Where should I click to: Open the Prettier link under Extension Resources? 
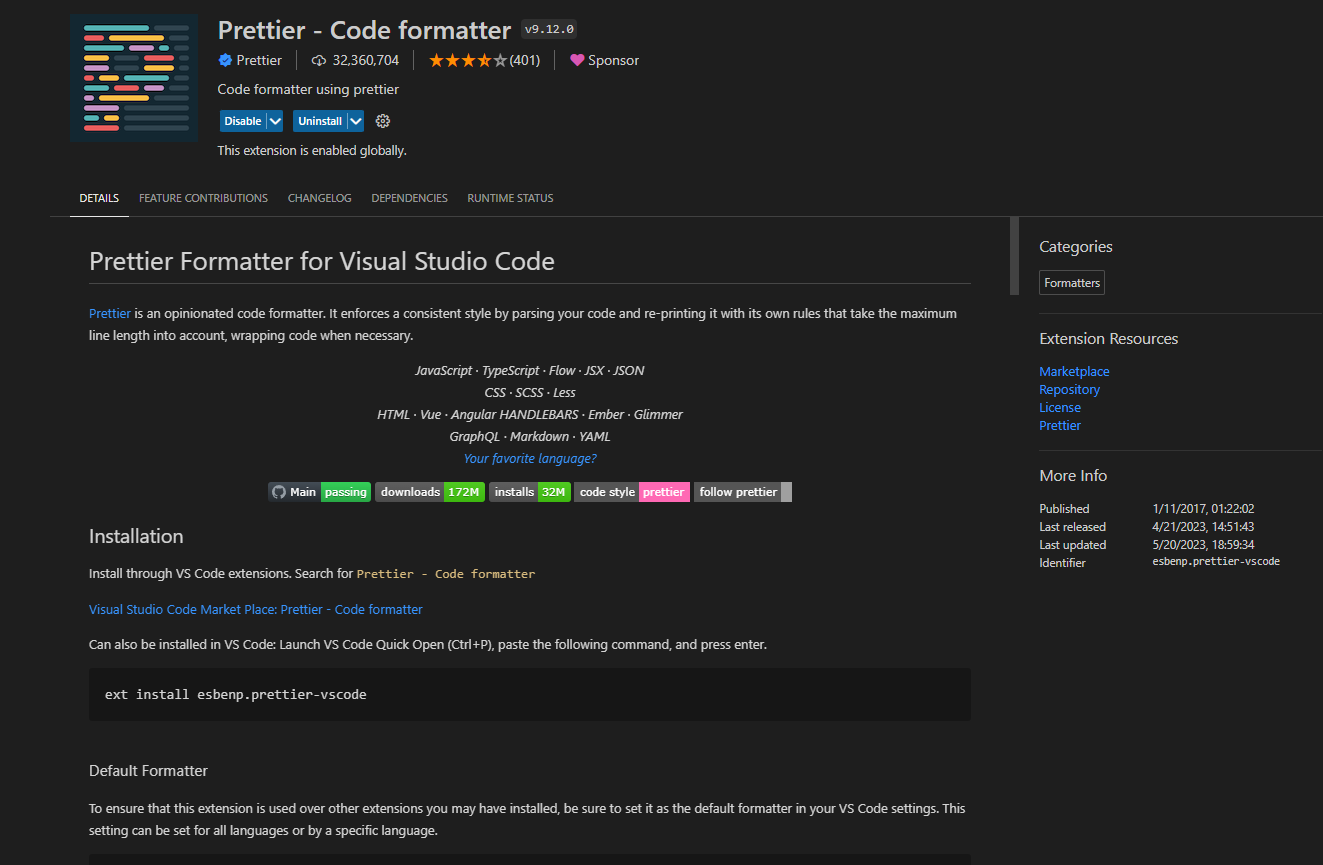[1060, 425]
